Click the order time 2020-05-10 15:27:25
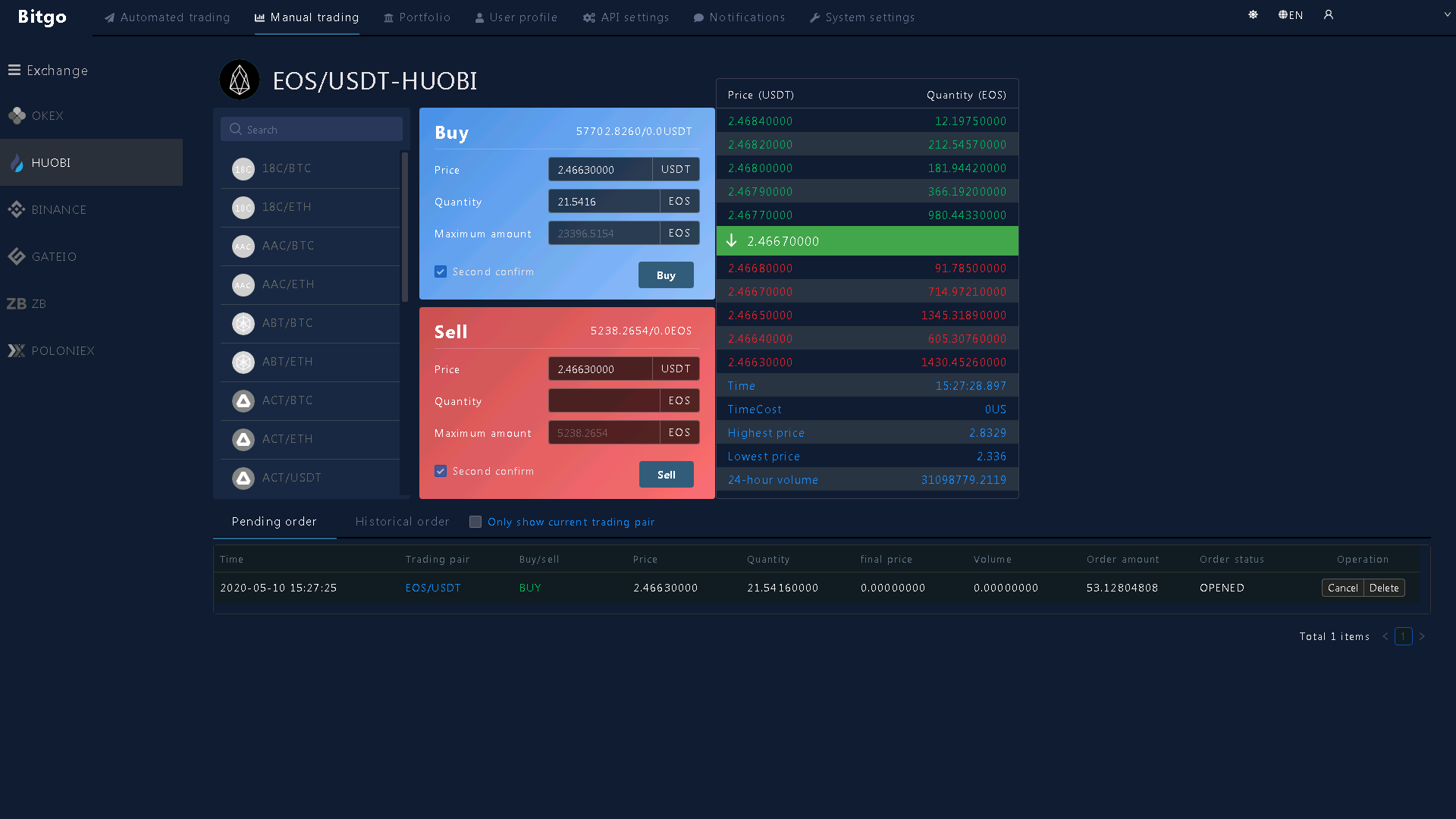The width and height of the screenshot is (1456, 819). point(278,588)
